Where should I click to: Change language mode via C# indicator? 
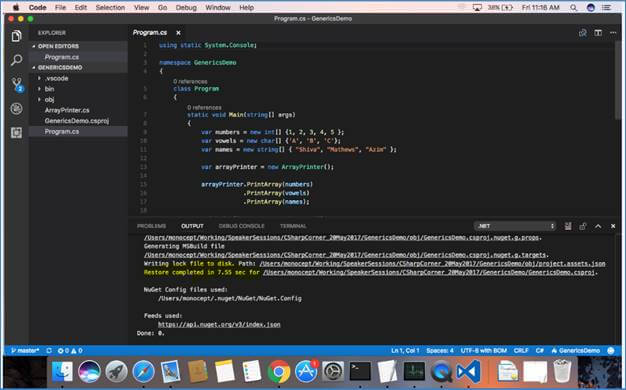click(x=540, y=350)
